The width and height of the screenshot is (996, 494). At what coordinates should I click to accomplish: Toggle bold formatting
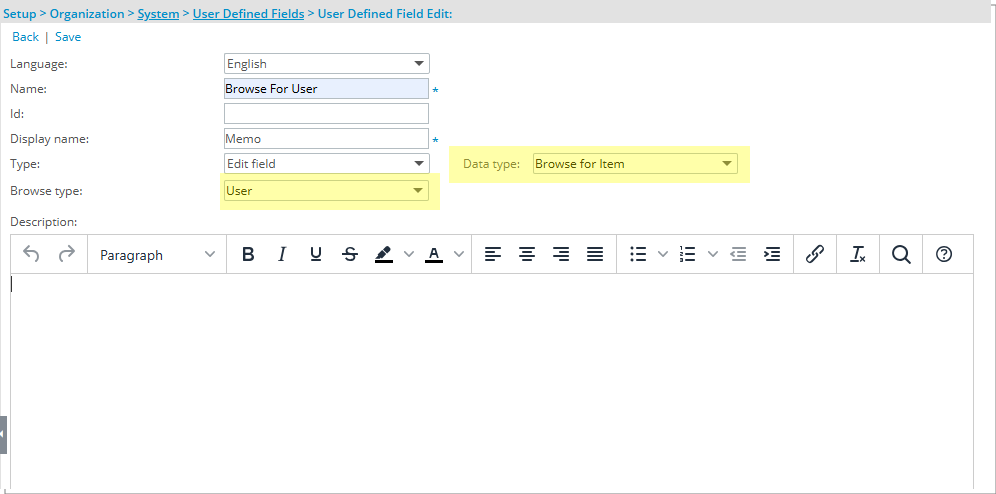248,255
